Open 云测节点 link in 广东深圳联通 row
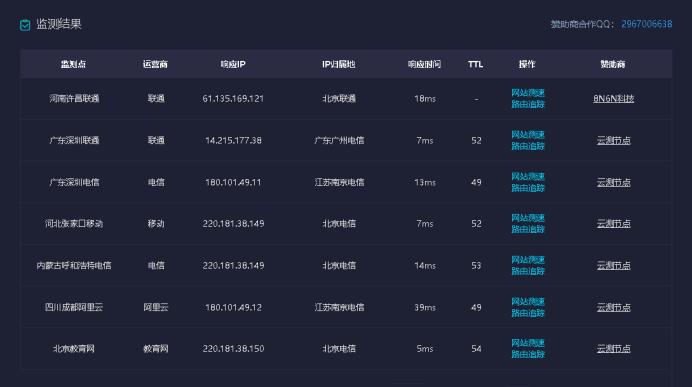 613,140
